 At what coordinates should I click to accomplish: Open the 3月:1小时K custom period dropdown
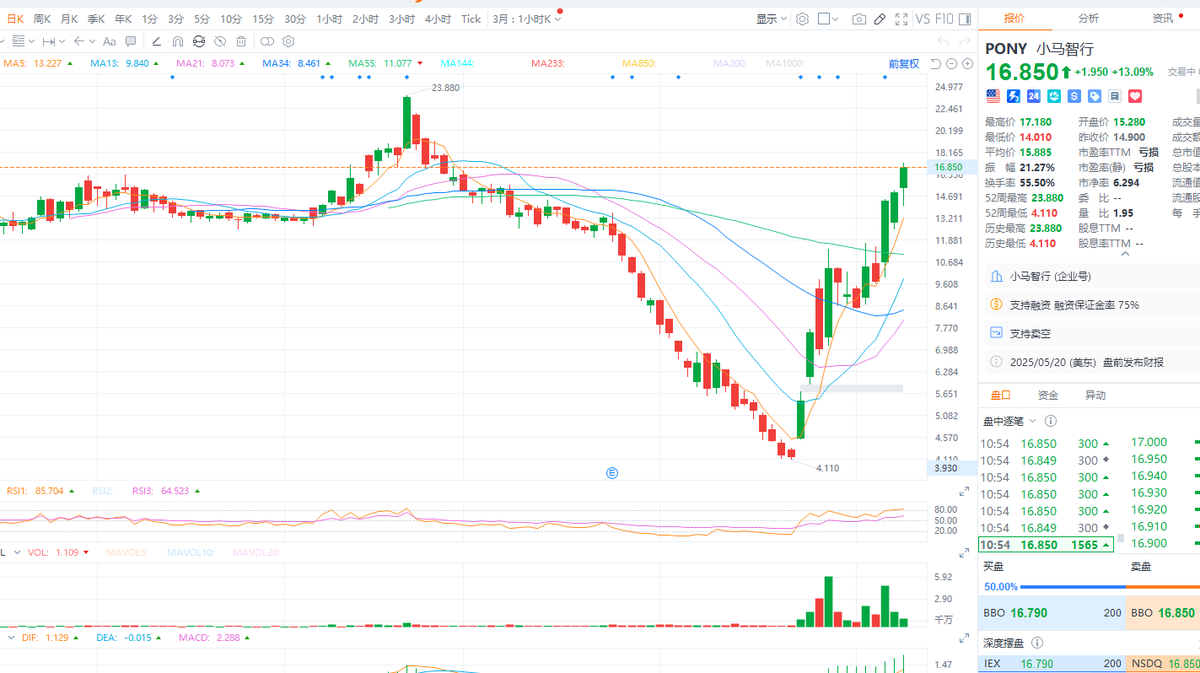tap(526, 19)
